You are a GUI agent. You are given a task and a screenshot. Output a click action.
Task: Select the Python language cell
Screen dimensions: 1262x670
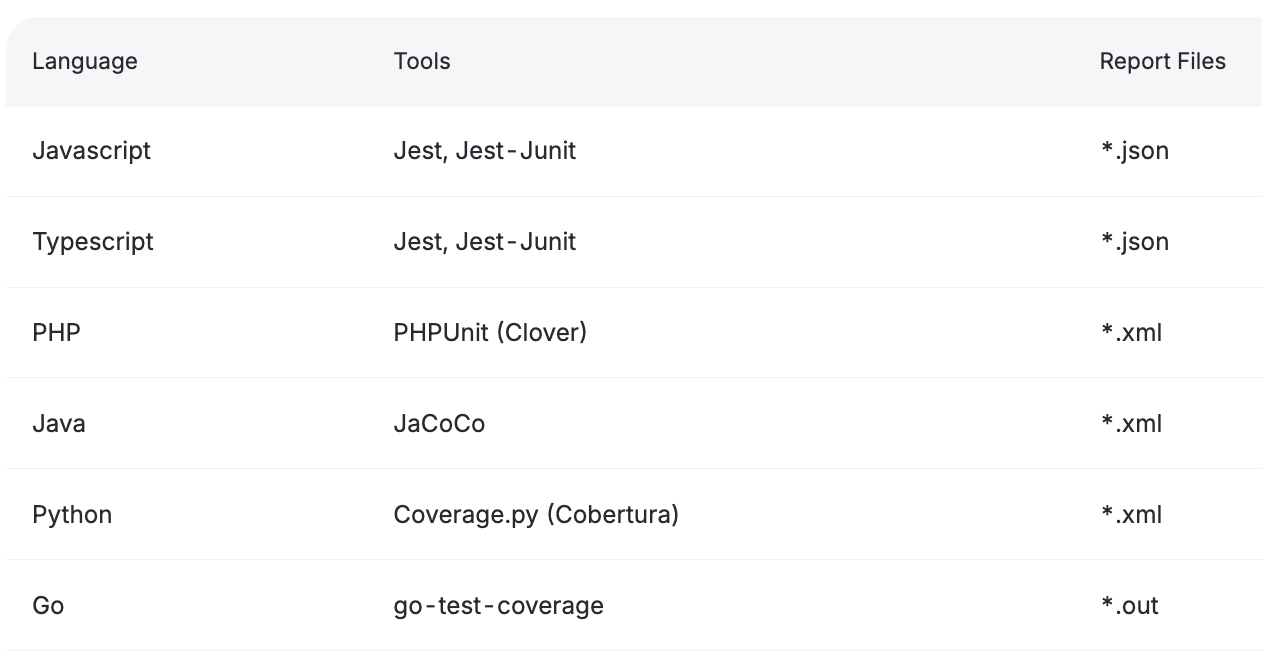72,515
